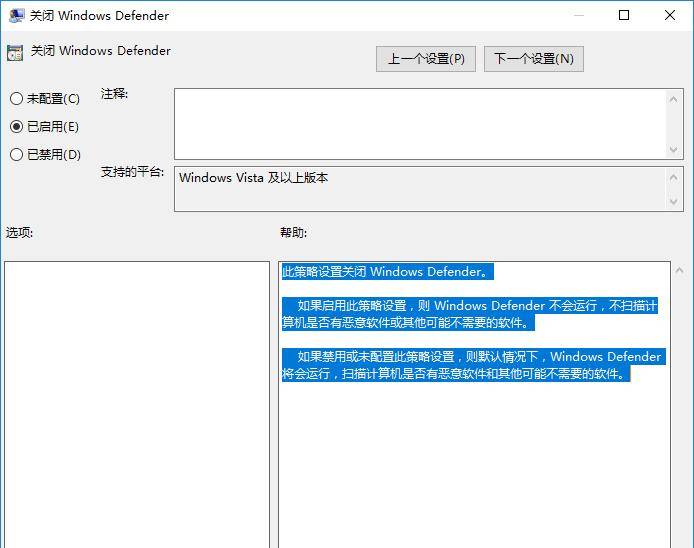Maximize the 关闭 Windows Defender window

point(624,15)
